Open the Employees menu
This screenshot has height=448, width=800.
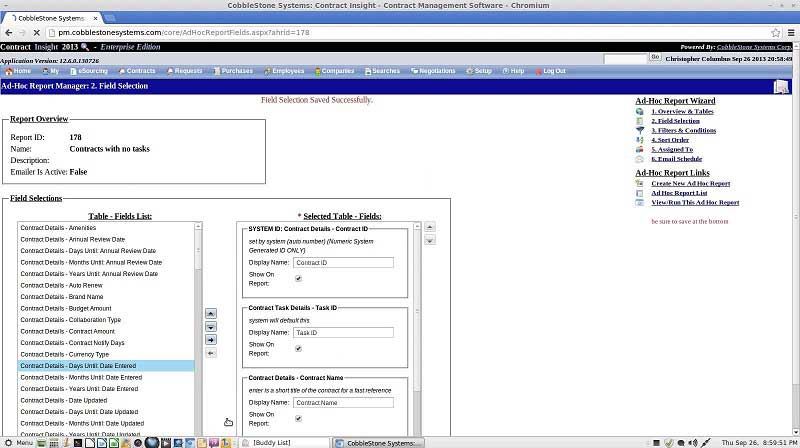[284, 71]
